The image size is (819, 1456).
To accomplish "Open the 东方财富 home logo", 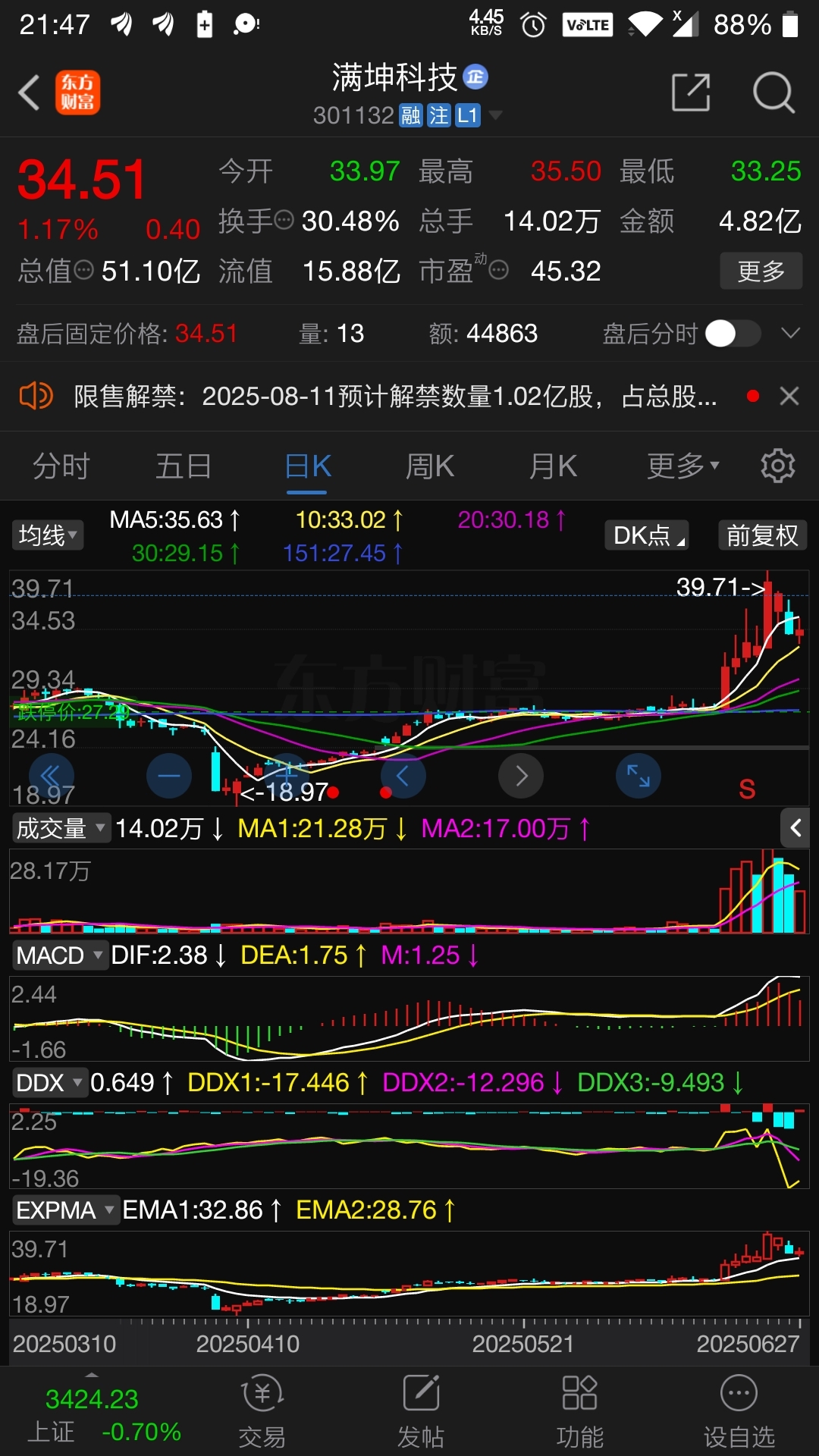I will pos(77,93).
